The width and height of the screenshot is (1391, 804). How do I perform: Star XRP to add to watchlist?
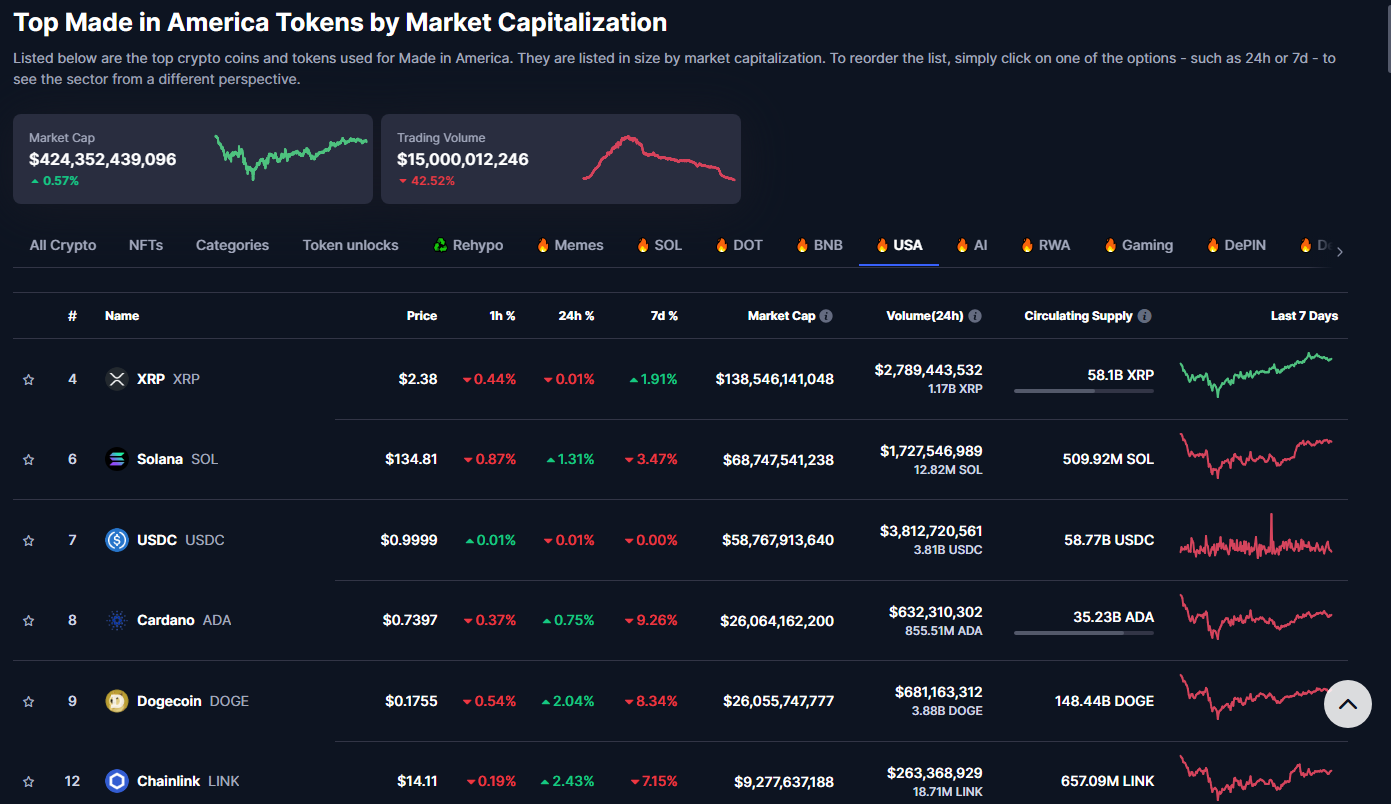(28, 379)
